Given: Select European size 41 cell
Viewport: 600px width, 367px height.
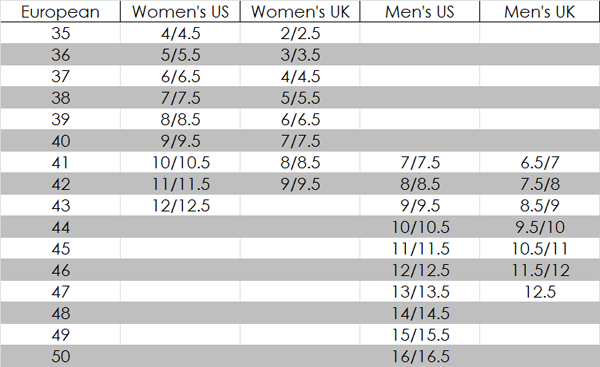Looking at the screenshot, I should (x=60, y=162).
